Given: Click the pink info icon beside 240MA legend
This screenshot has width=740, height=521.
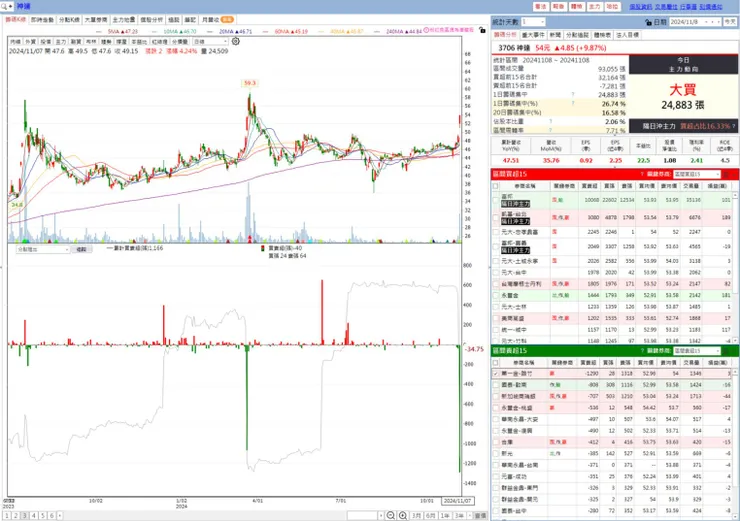Looking at the screenshot, I should [x=426, y=30].
